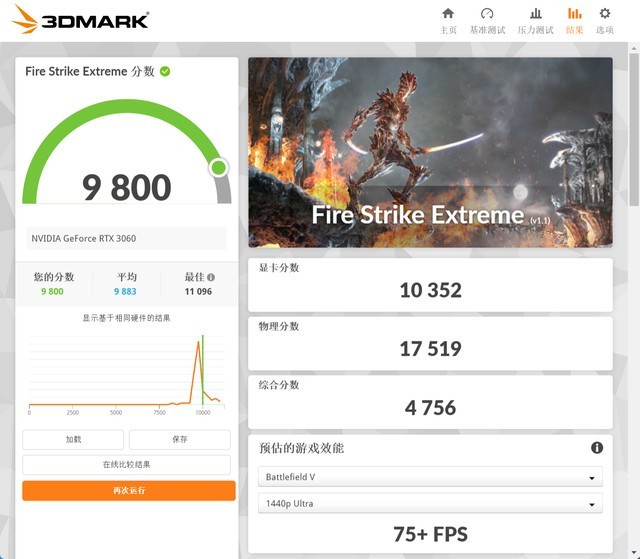640x559 pixels.
Task: Open the benchmark tests gauge icon
Action: point(487,13)
